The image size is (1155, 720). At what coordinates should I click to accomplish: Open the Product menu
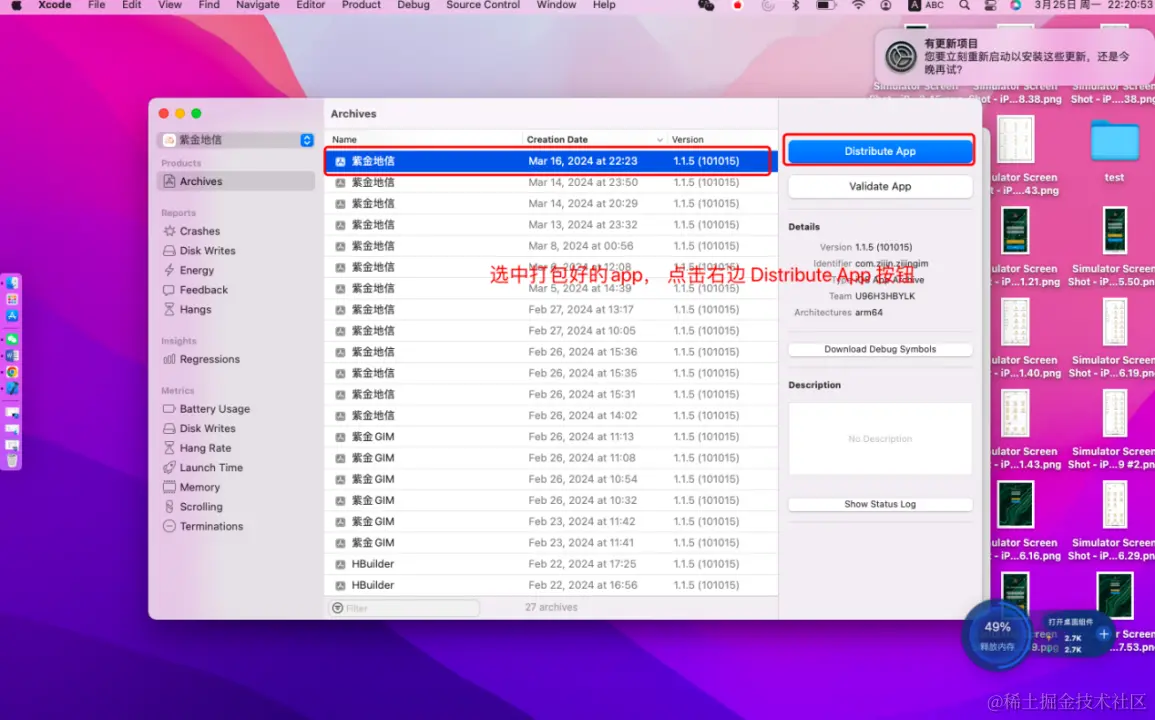coord(361,5)
